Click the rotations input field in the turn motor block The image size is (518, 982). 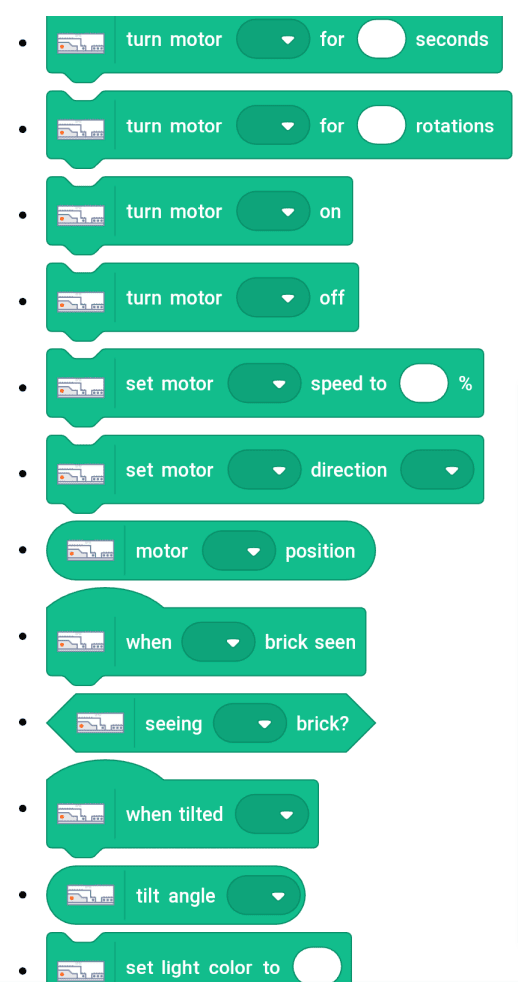381,125
